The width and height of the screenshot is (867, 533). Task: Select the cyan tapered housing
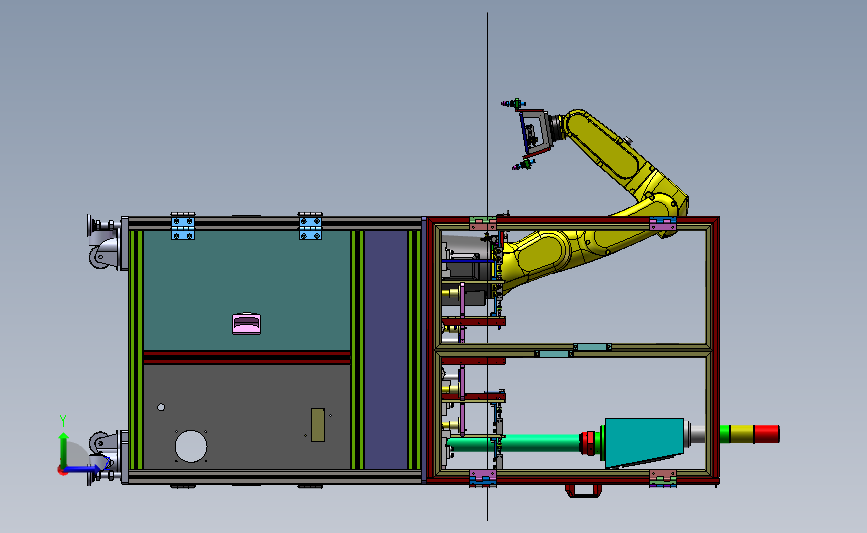[x=644, y=442]
